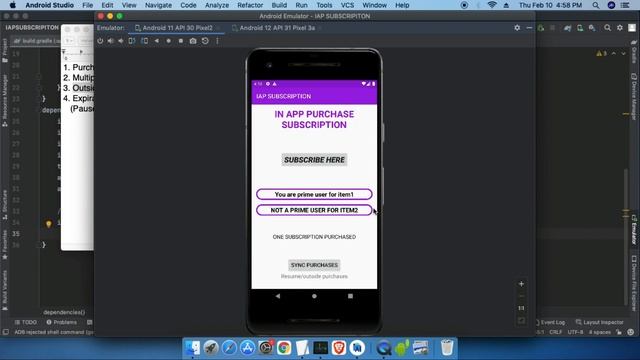Click the Android Studio search magnifier icon
This screenshot has width=640, height=360.
click(x=607, y=28)
